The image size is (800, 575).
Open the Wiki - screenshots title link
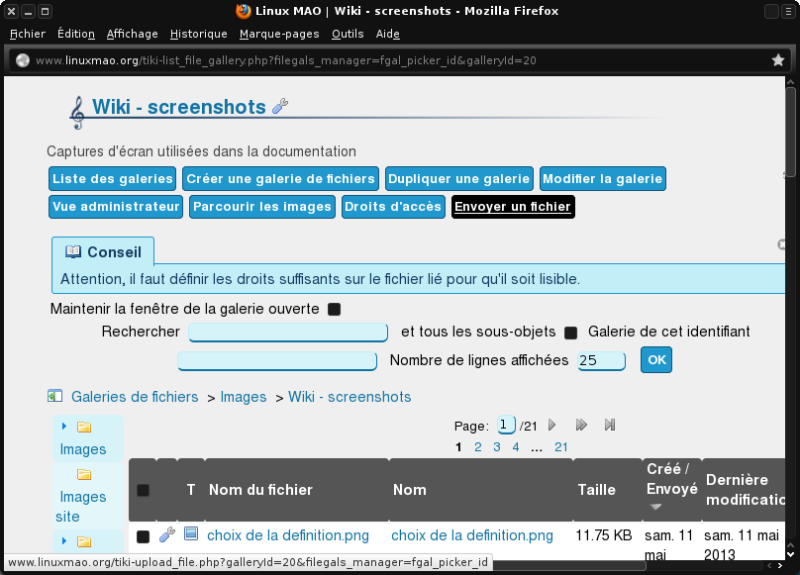[179, 107]
